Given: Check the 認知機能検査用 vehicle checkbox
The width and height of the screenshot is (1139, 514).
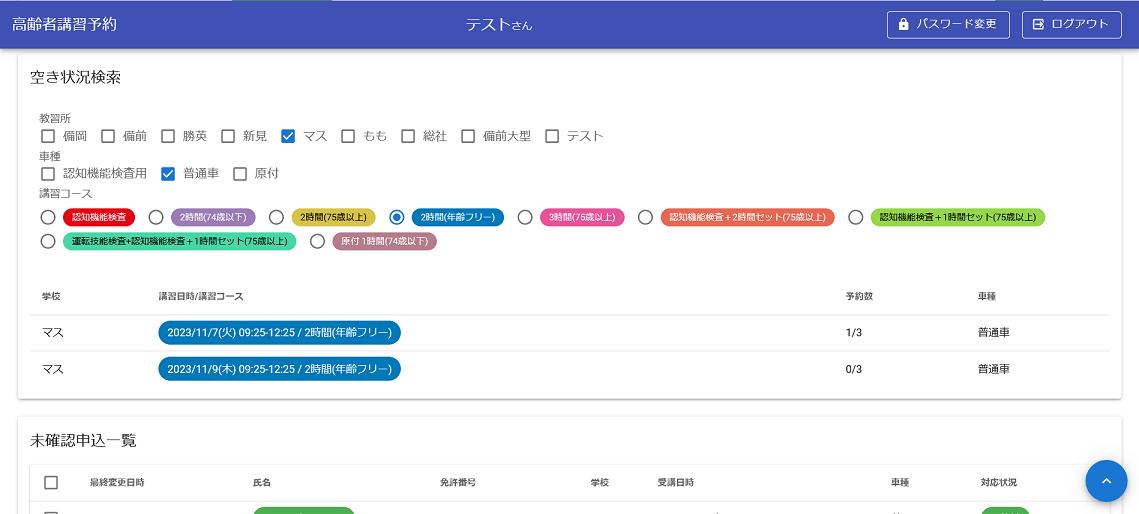Looking at the screenshot, I should tap(48, 174).
